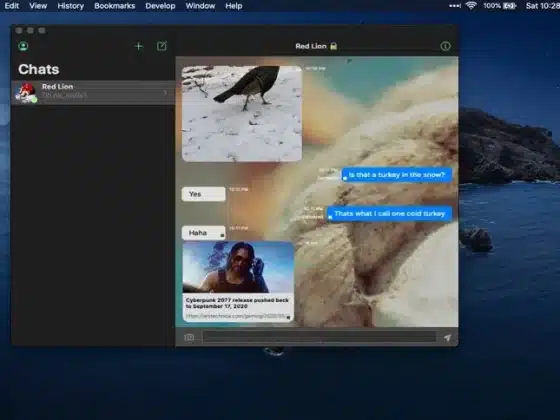This screenshot has height=420, width=560.
Task: Click the Chats heading
Action: coord(39,69)
